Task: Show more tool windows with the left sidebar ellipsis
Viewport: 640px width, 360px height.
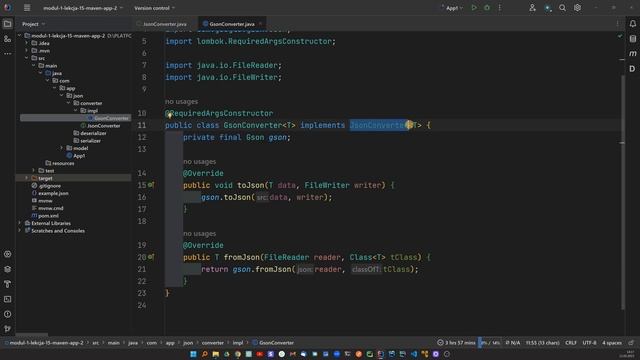Action: click(7, 53)
